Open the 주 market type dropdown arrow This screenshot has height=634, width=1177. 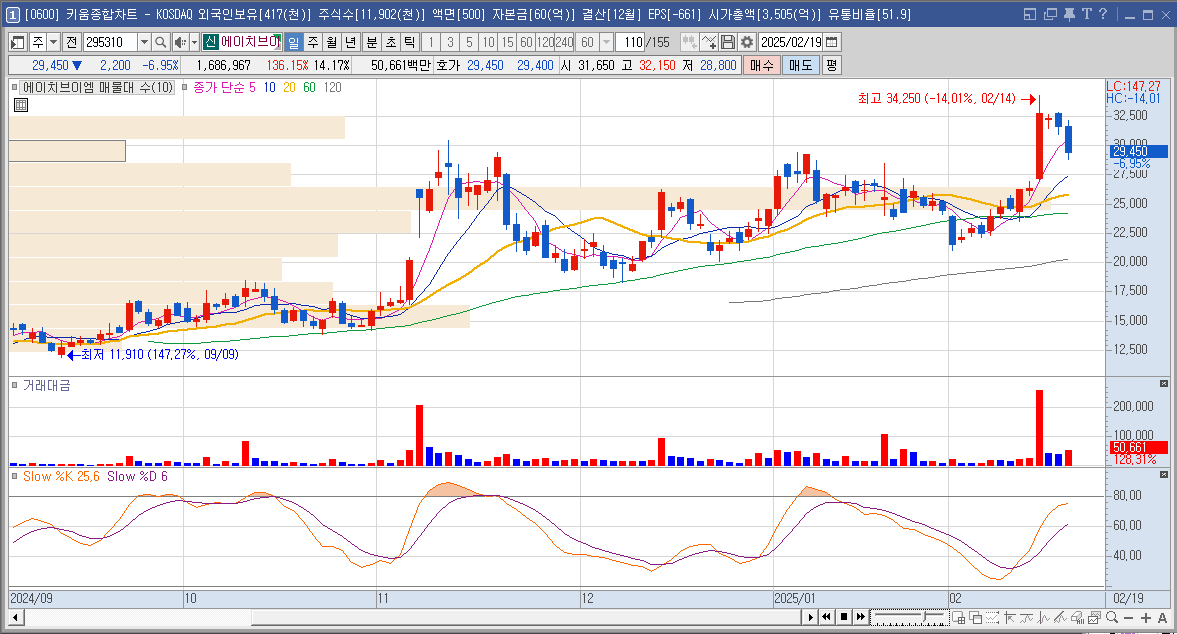(x=53, y=42)
